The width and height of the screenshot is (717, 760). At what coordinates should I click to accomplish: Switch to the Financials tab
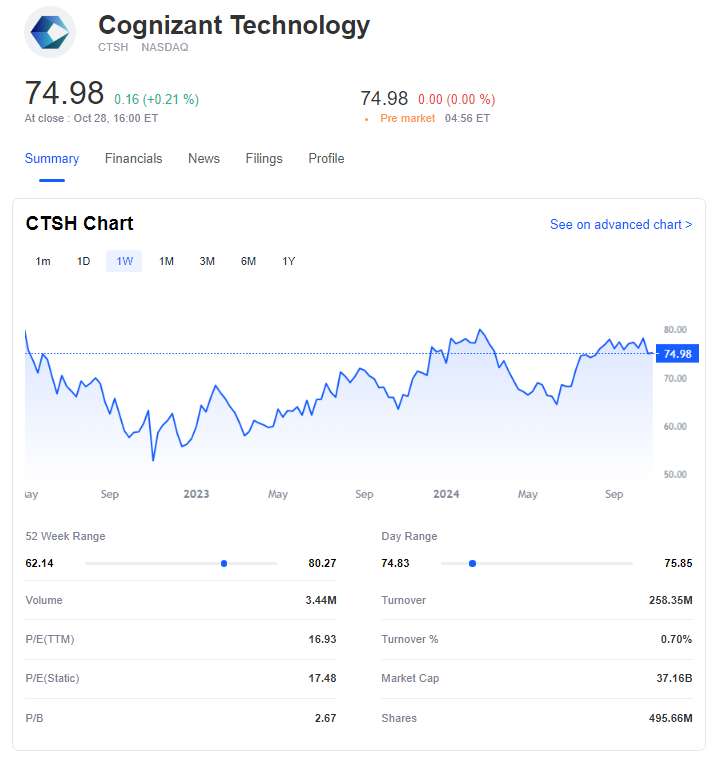click(x=133, y=158)
